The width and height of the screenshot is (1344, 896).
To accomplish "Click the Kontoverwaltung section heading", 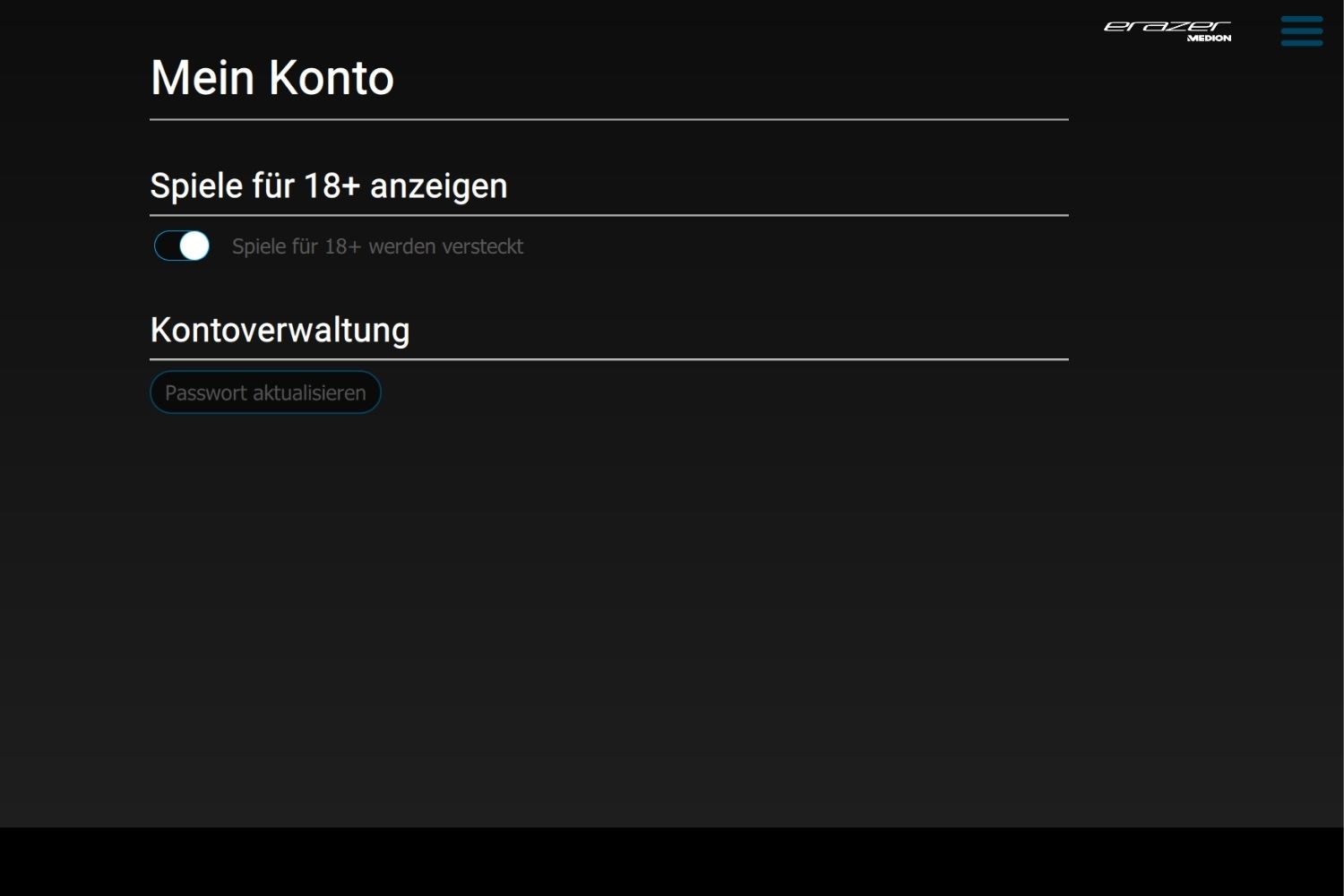I will (x=280, y=331).
